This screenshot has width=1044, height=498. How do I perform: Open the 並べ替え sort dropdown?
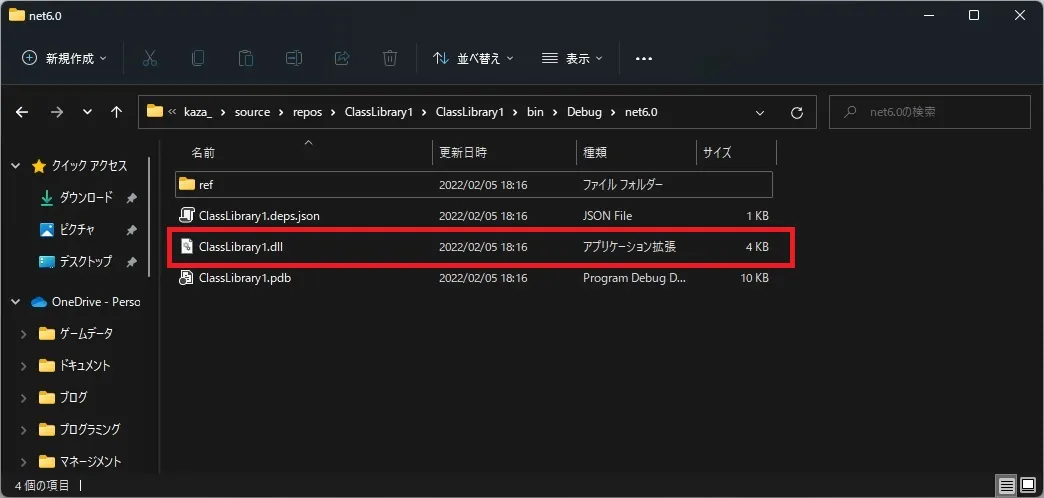473,59
